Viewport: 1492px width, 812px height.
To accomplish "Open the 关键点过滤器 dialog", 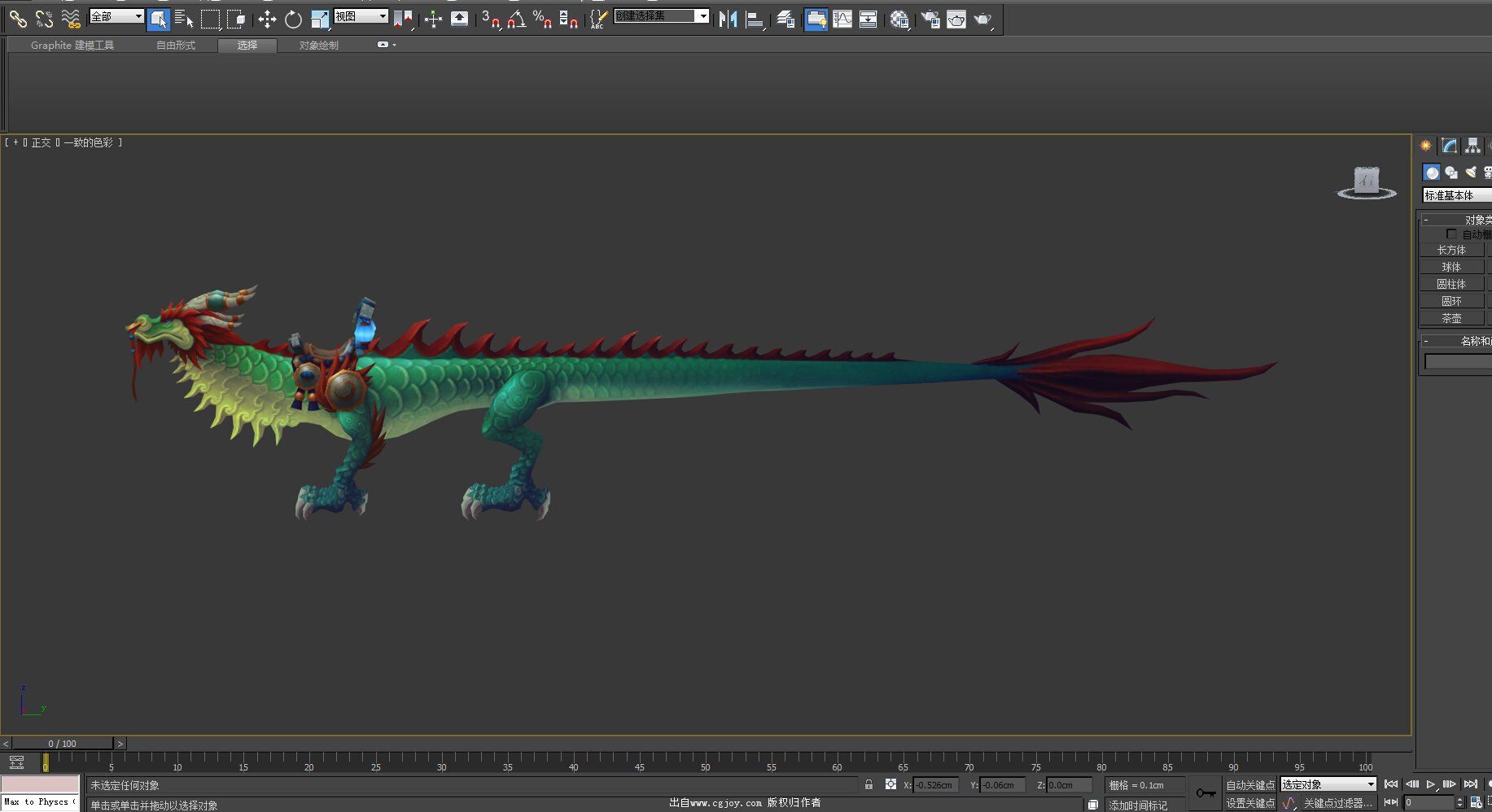I will 1337,803.
